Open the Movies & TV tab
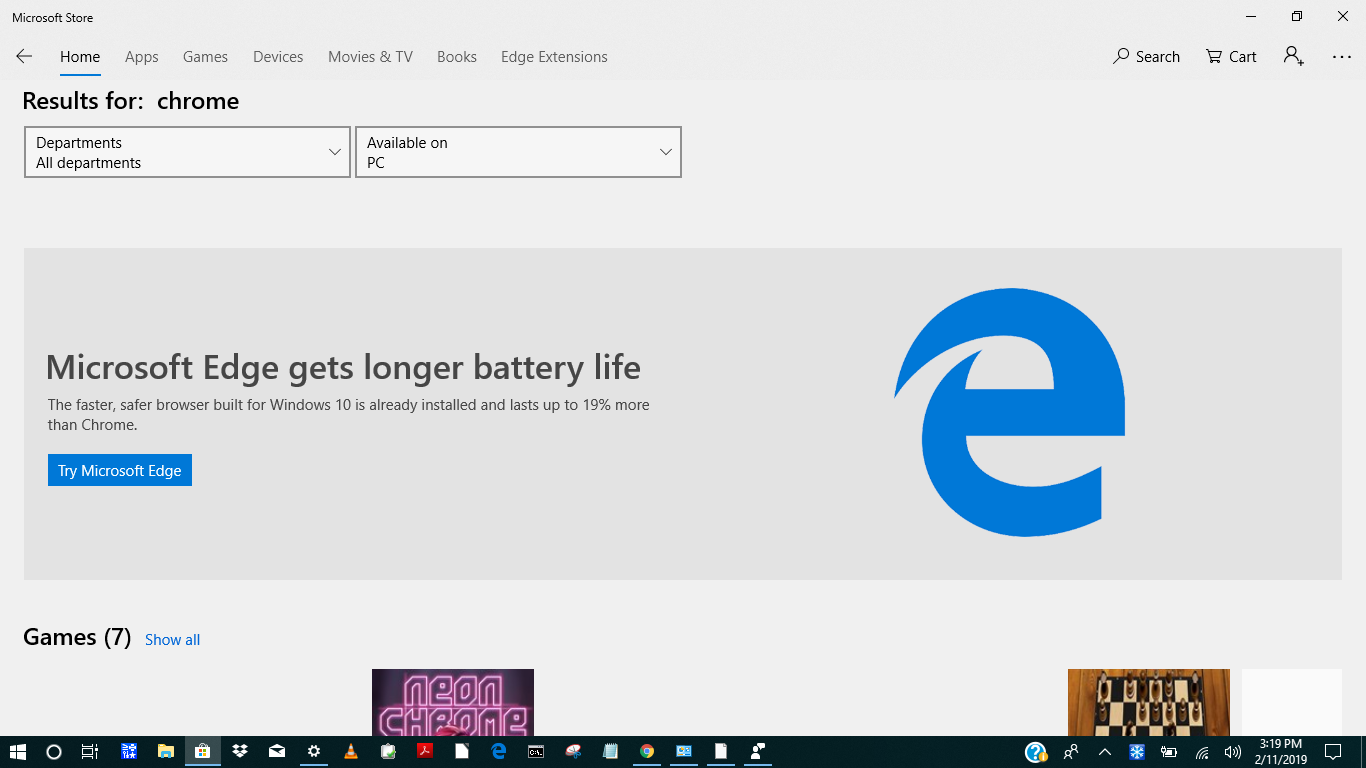 [370, 57]
